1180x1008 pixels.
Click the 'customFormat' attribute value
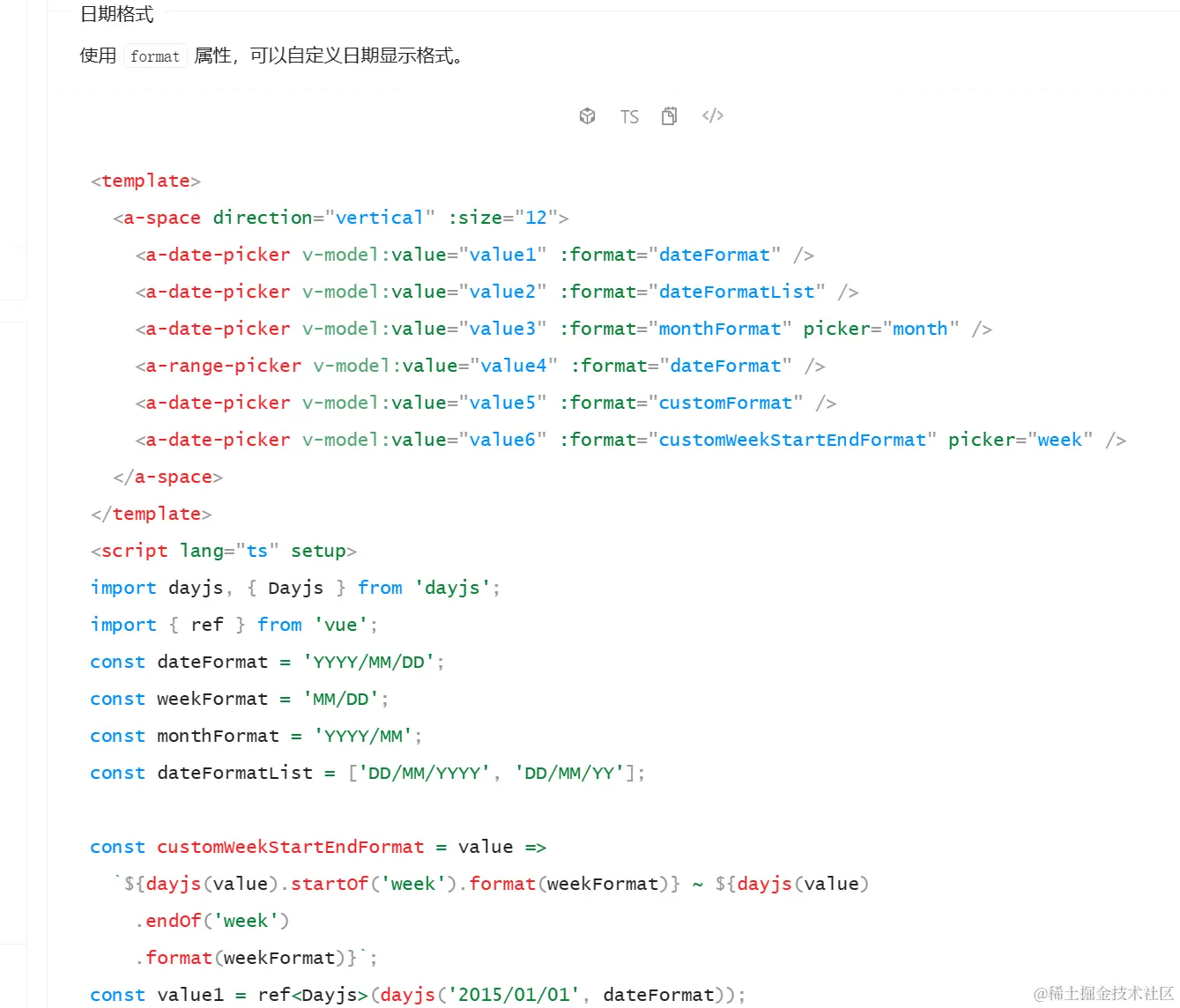click(x=726, y=403)
